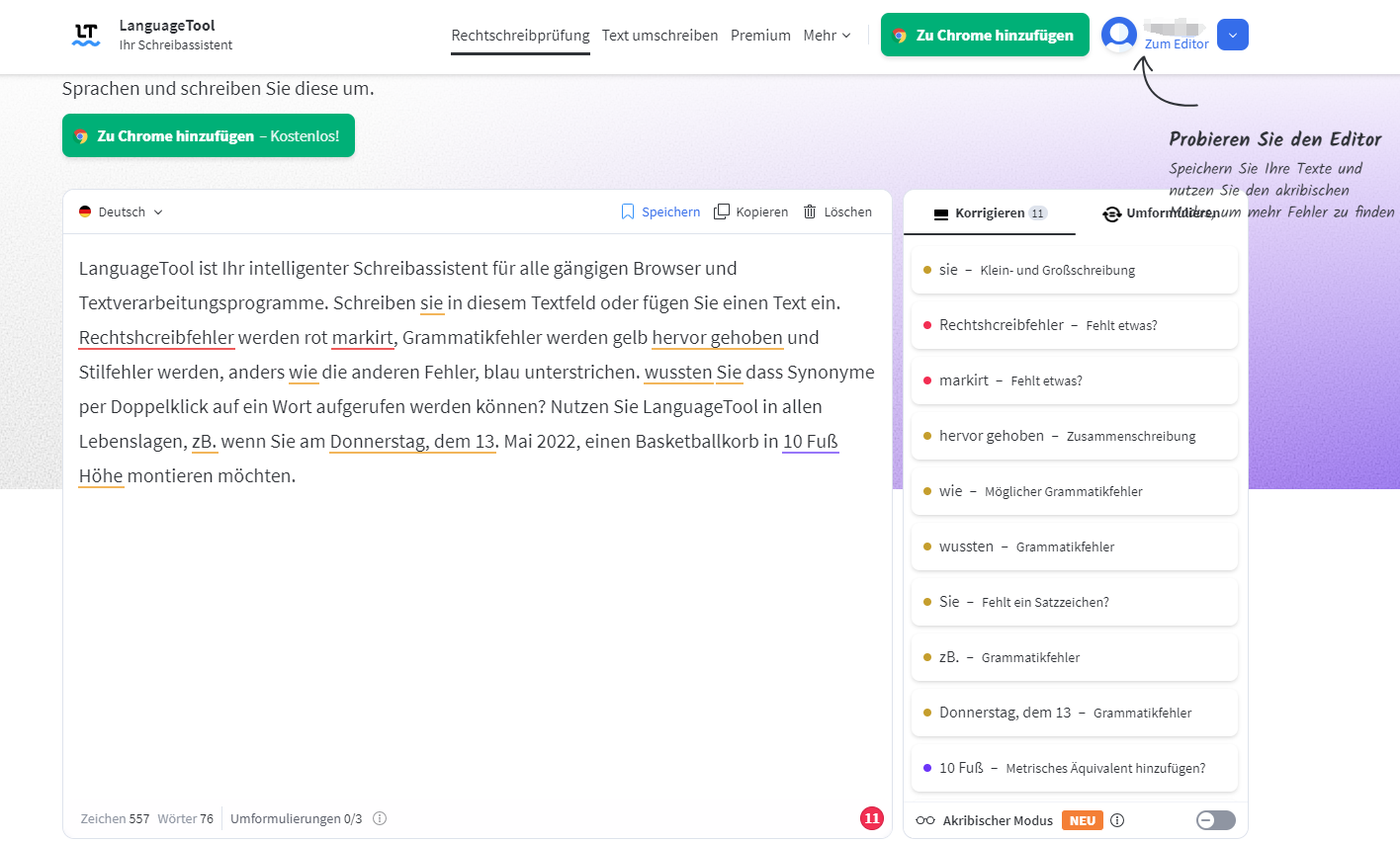Click the Speichern button label
The height and width of the screenshot is (843, 1400).
pos(670,211)
